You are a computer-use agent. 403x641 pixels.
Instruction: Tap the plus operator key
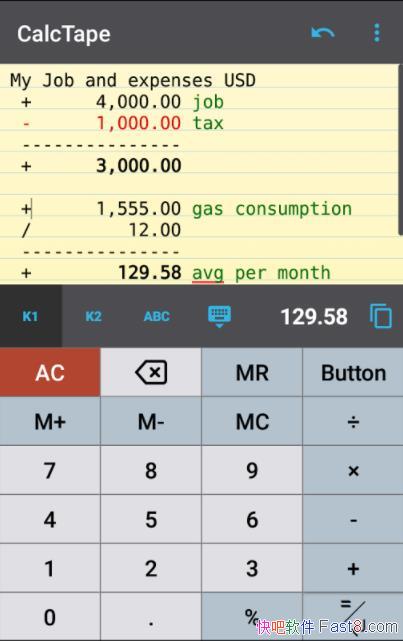click(353, 569)
